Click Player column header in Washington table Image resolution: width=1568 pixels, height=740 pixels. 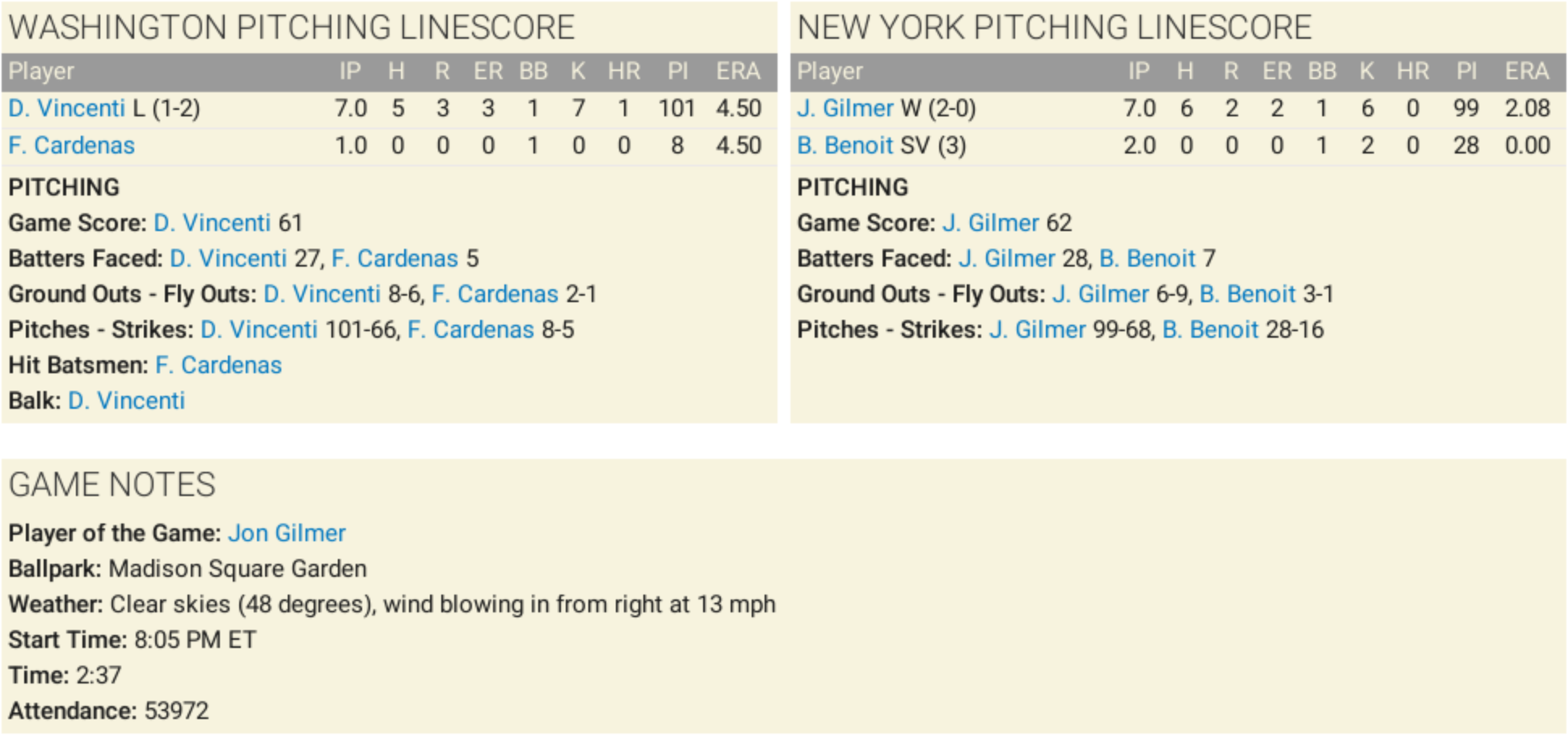click(x=41, y=72)
